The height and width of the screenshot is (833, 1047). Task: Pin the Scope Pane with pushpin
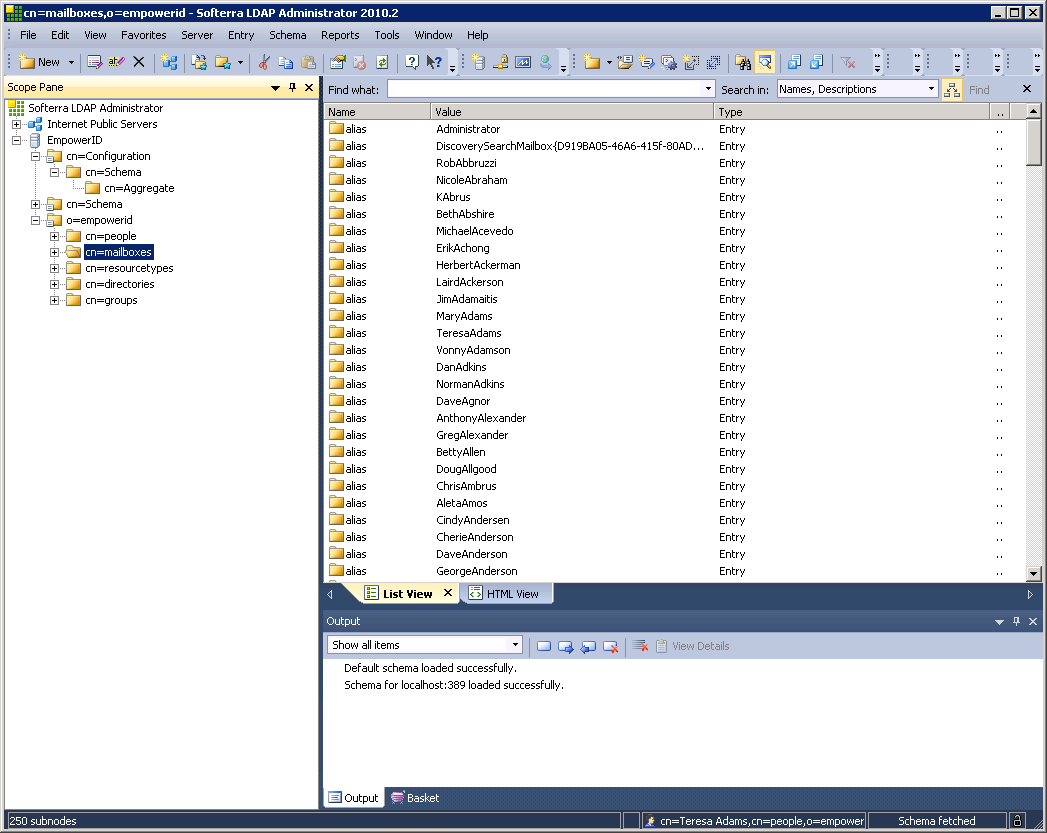pos(293,88)
